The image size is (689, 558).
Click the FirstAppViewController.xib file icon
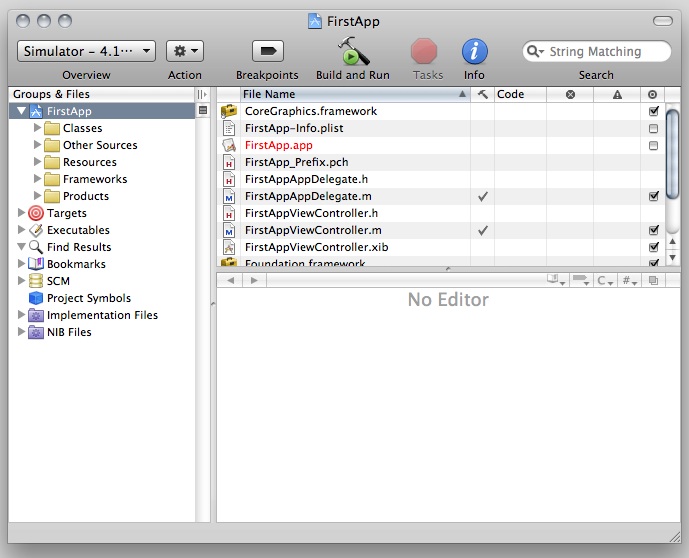pyautogui.click(x=229, y=247)
